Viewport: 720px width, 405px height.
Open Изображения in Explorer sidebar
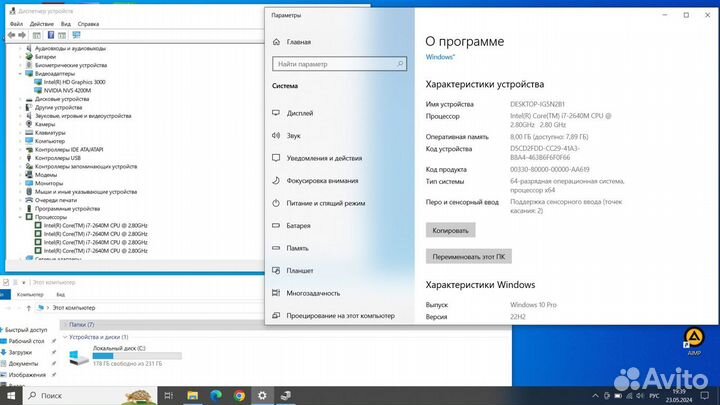[27, 375]
